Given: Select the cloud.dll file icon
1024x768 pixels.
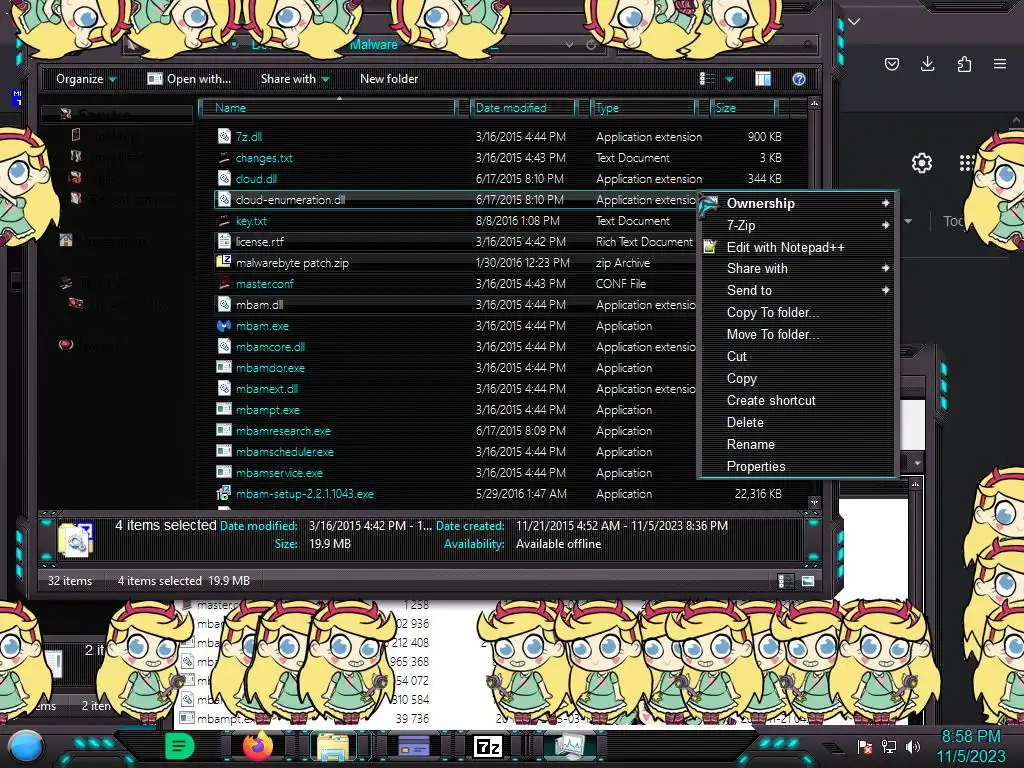Looking at the screenshot, I should pyautogui.click(x=224, y=178).
